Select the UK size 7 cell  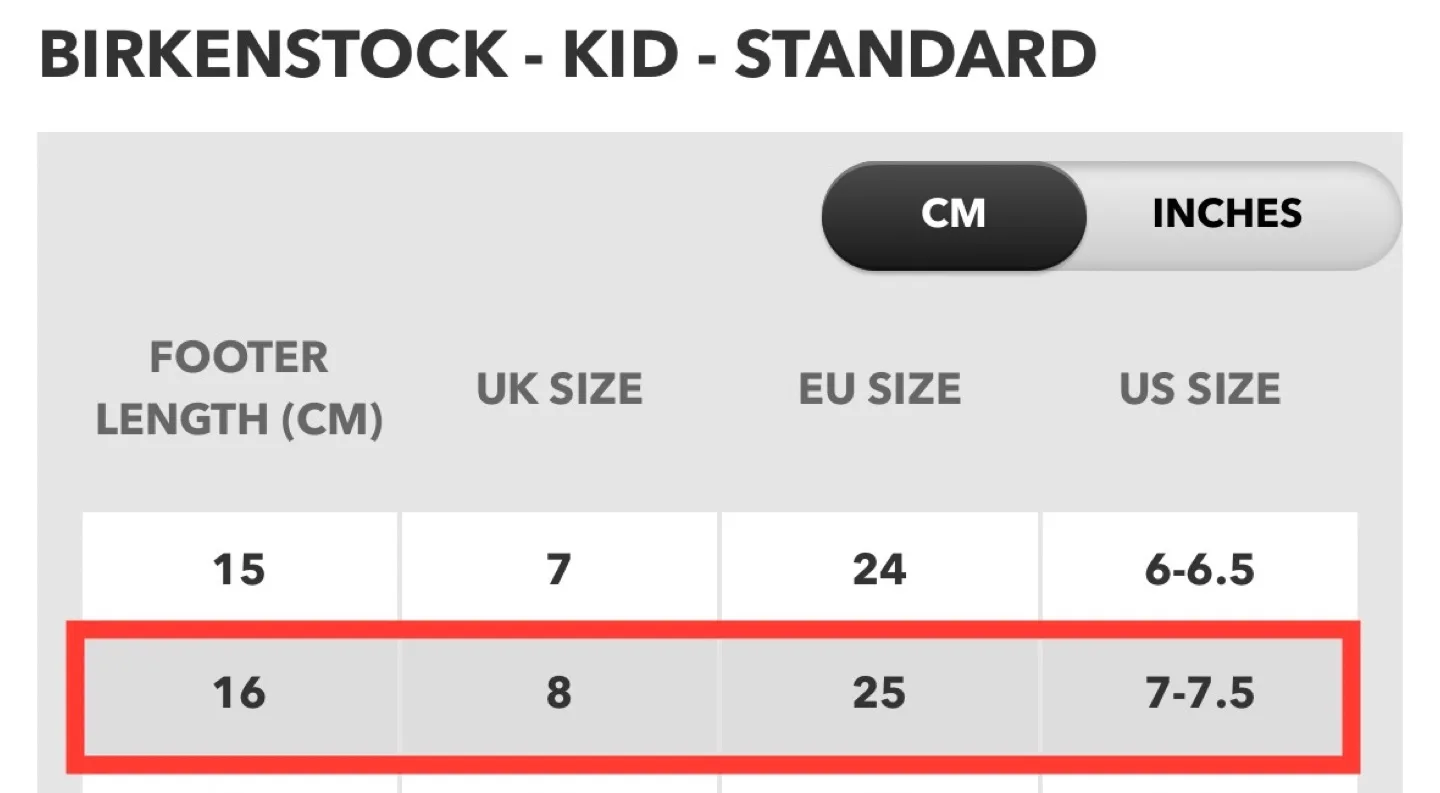pos(558,567)
